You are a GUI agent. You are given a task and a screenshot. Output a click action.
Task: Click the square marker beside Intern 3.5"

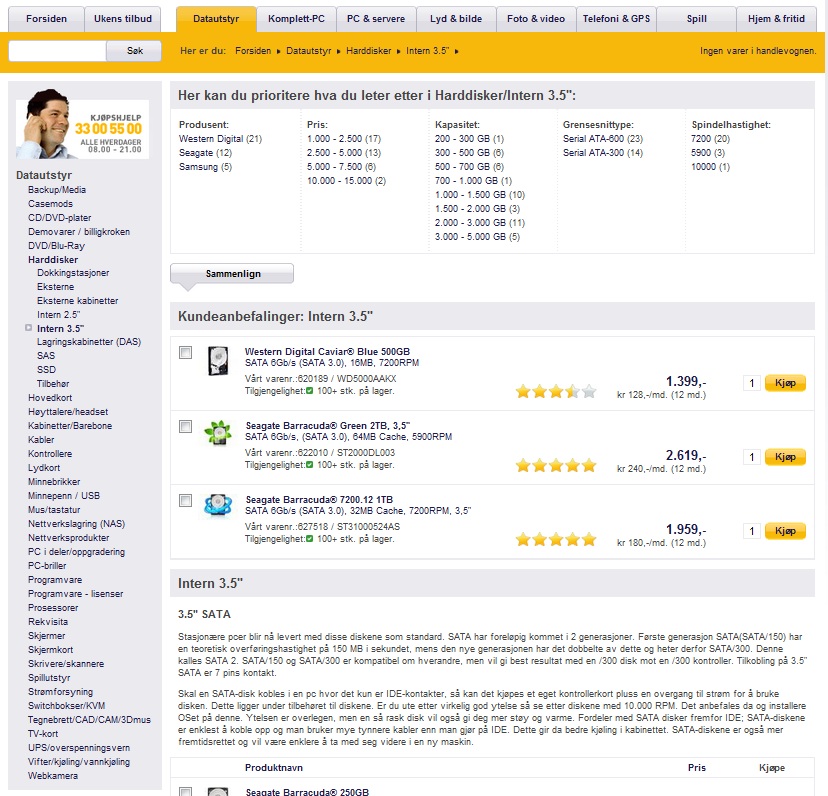tap(29, 328)
